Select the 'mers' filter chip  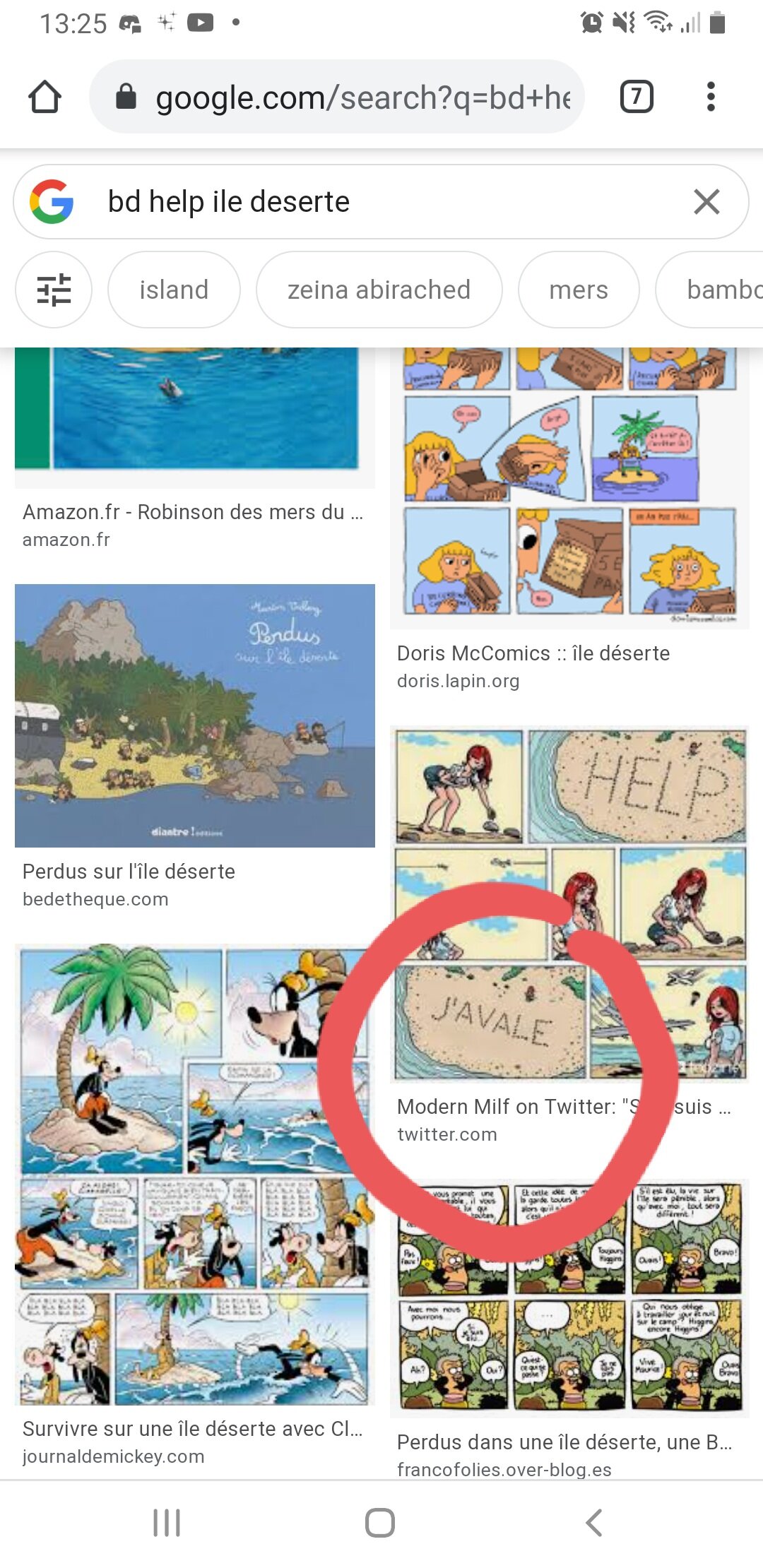pyautogui.click(x=579, y=290)
